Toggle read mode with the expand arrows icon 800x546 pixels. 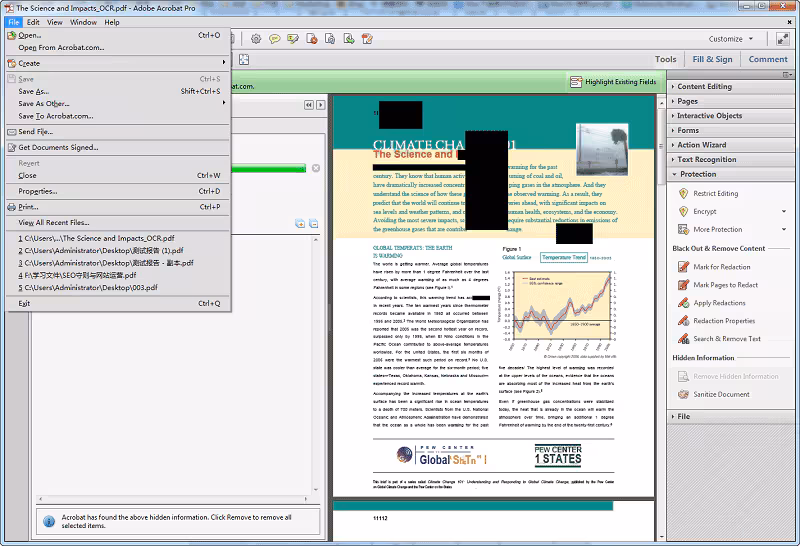[783, 39]
